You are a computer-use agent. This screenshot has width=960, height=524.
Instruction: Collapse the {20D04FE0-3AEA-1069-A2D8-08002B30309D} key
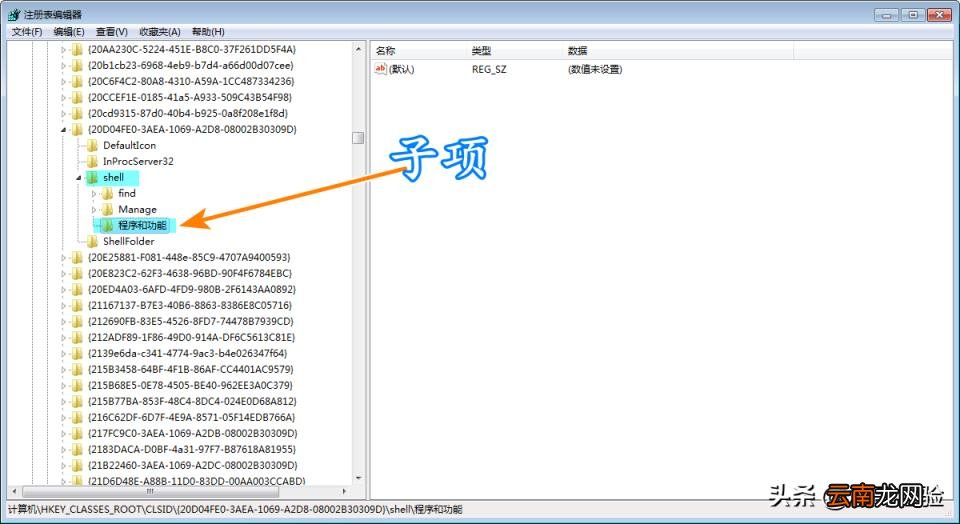pyautogui.click(x=63, y=130)
